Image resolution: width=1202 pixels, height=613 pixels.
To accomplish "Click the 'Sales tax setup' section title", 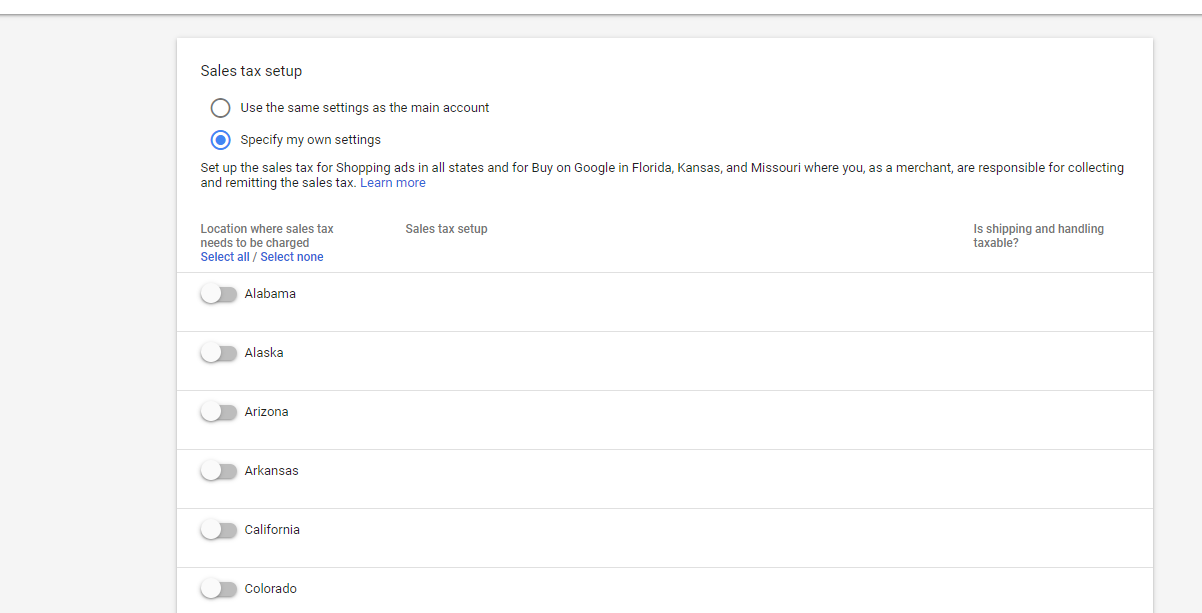I will click(x=251, y=71).
